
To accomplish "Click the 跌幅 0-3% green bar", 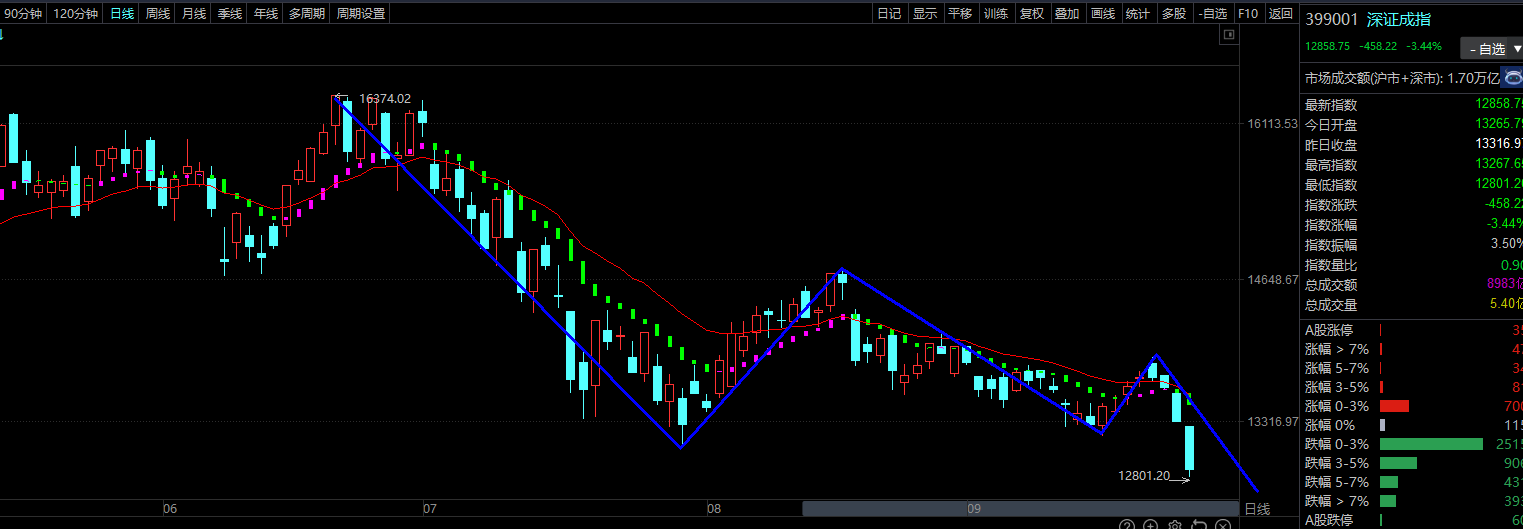I will point(1431,444).
